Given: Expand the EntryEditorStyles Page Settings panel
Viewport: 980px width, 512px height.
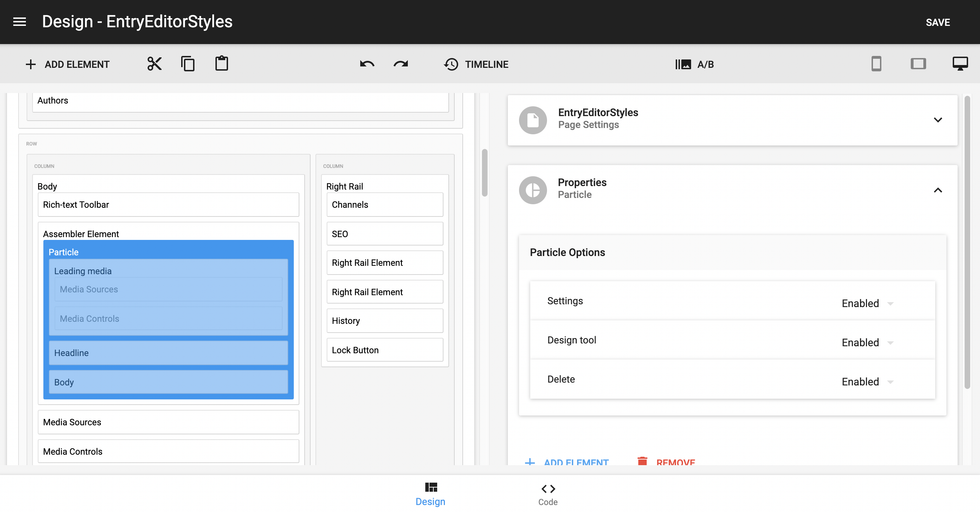Looking at the screenshot, I should coord(937,120).
